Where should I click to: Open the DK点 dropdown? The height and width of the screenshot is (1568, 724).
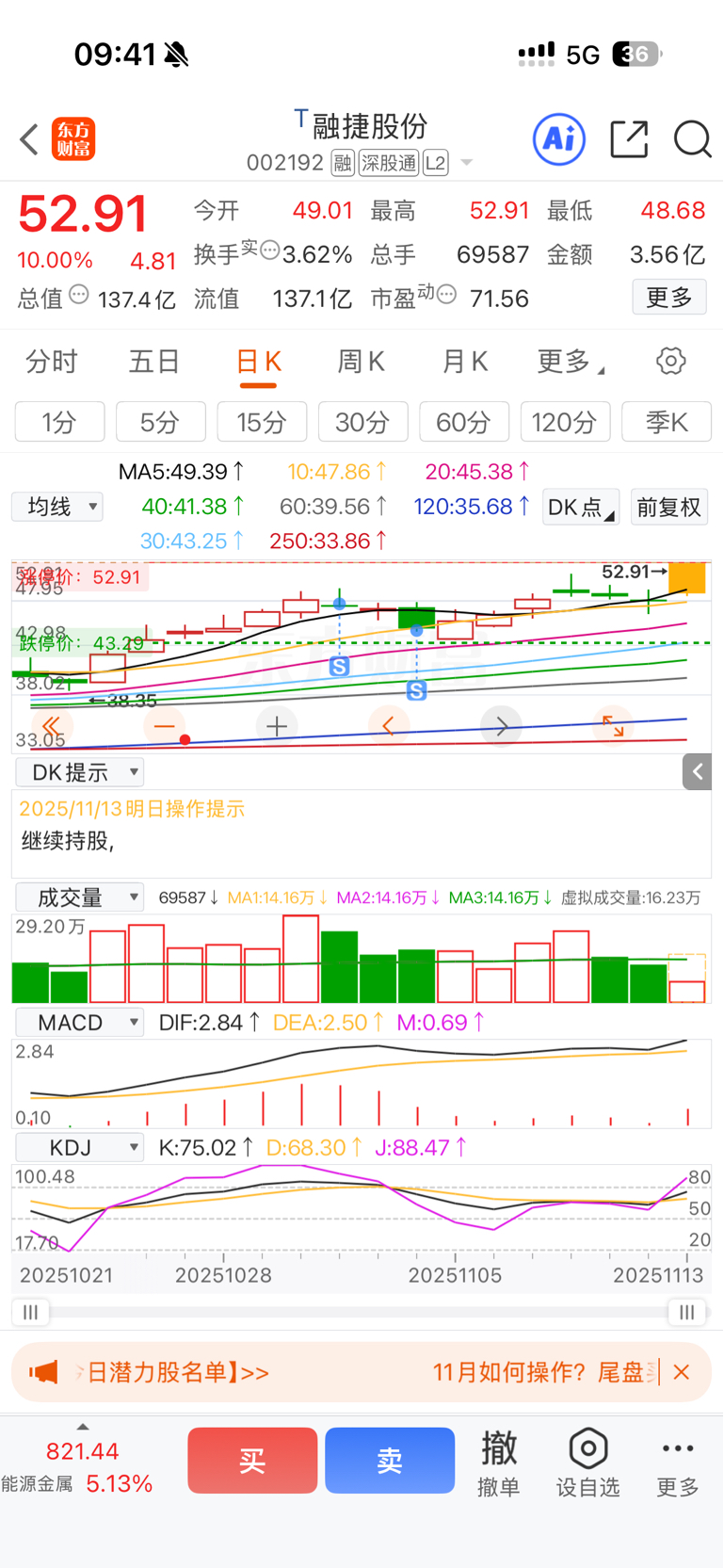click(581, 508)
